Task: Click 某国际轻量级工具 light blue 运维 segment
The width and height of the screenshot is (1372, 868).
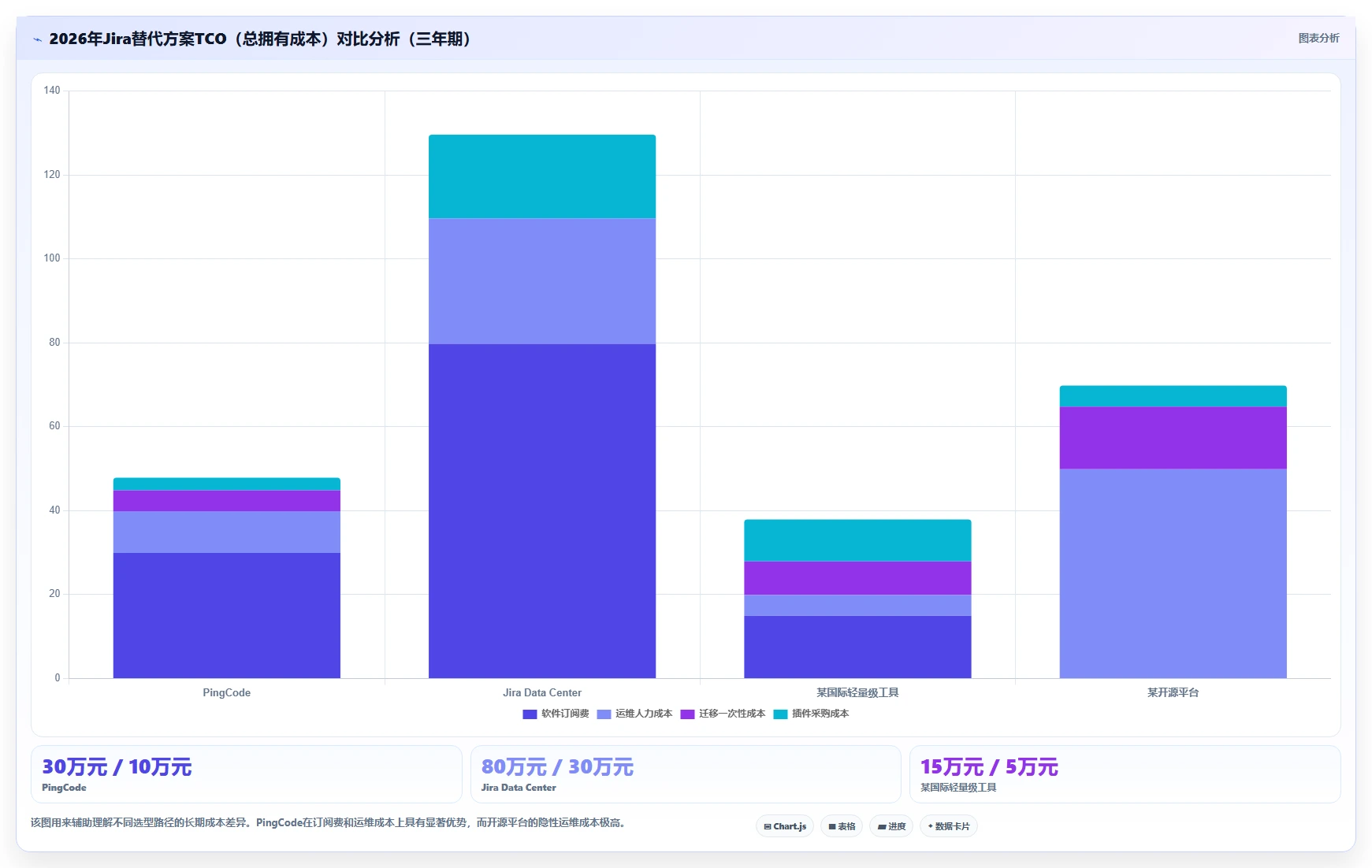Action: point(857,605)
